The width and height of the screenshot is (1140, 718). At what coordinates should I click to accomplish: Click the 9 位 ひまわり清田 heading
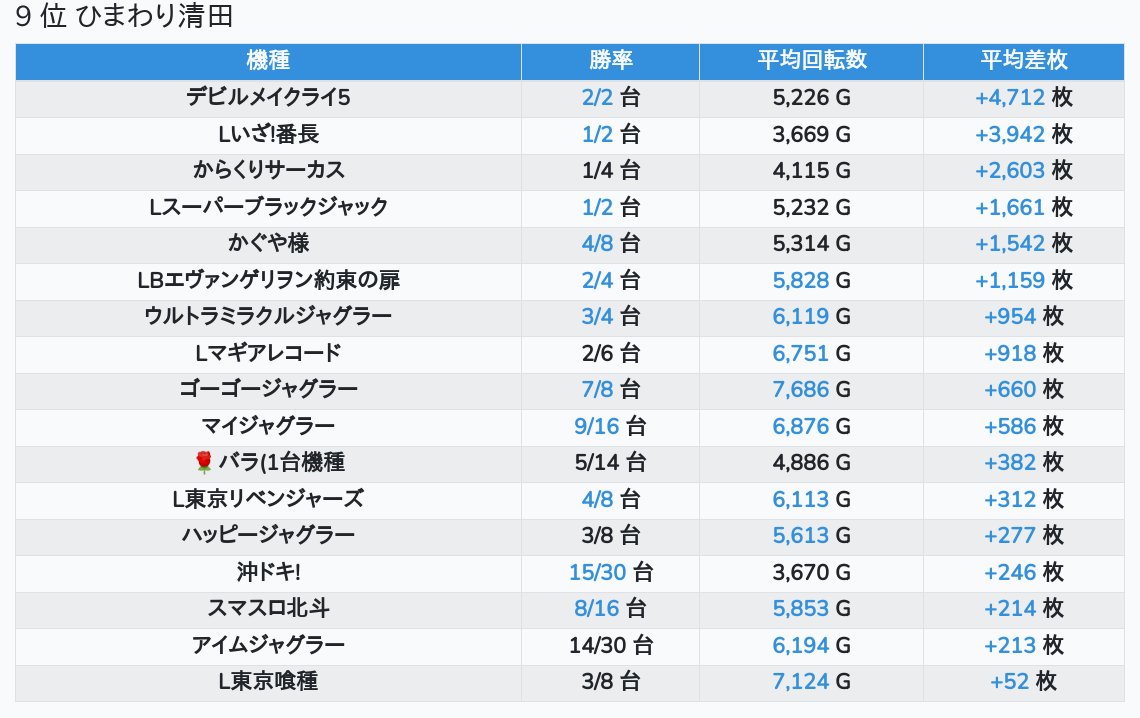click(124, 17)
